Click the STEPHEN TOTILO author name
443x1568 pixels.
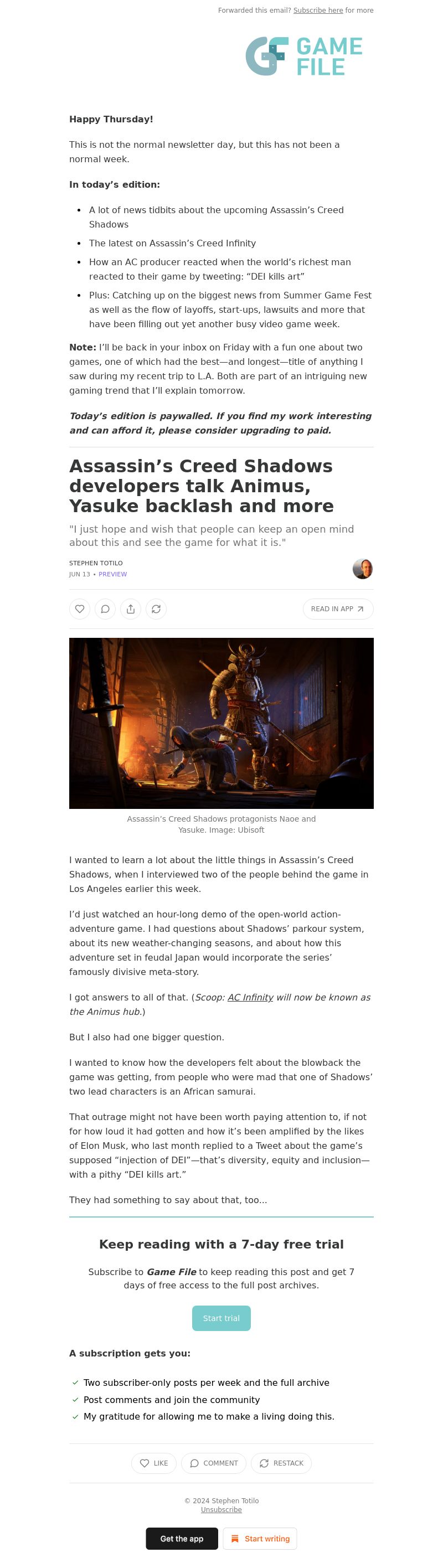click(96, 563)
